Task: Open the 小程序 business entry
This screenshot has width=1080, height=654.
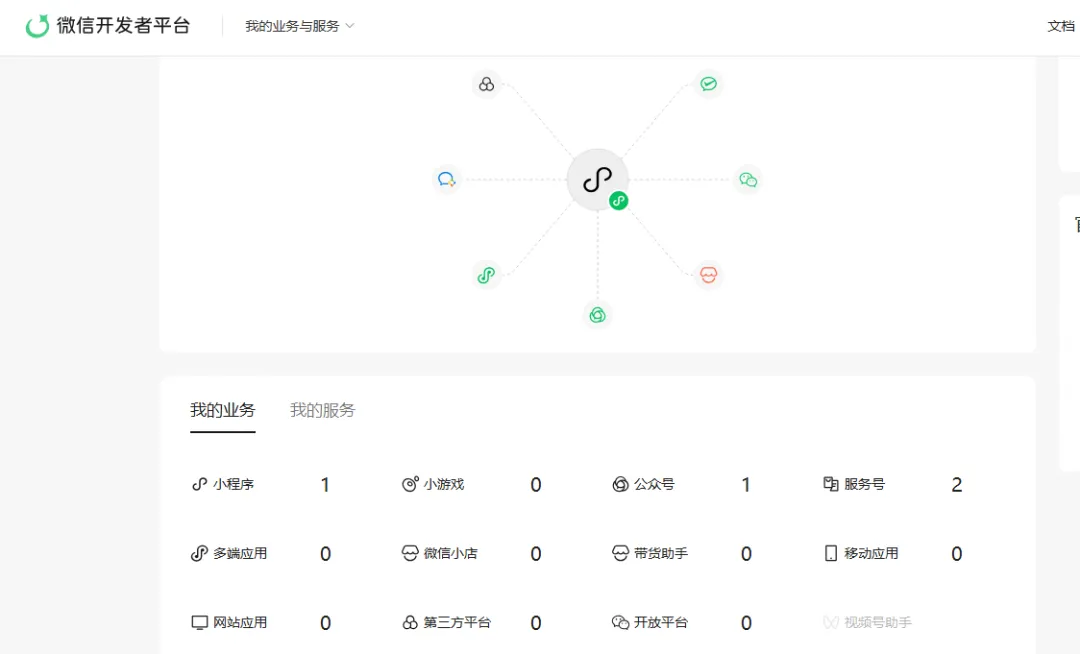Action: (233, 484)
